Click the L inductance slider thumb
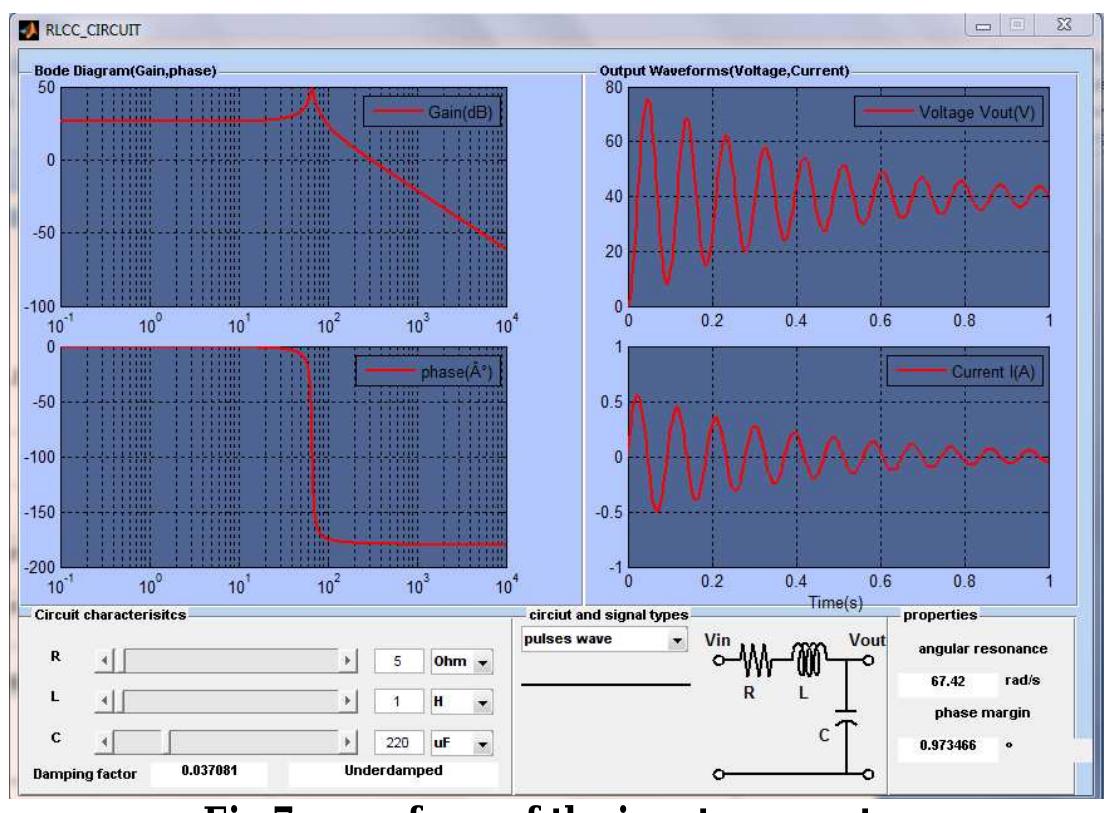 point(119,701)
